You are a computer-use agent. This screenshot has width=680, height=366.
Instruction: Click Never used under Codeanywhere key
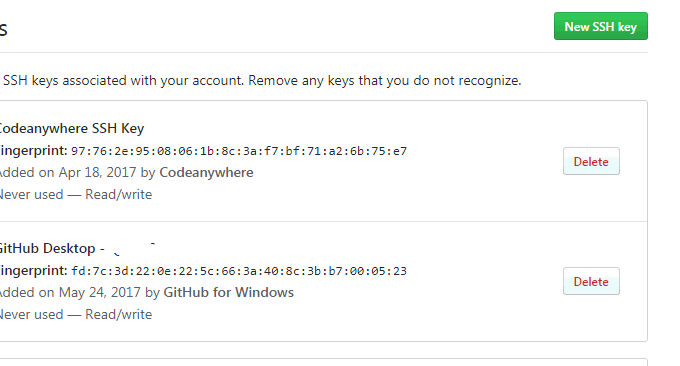point(31,195)
